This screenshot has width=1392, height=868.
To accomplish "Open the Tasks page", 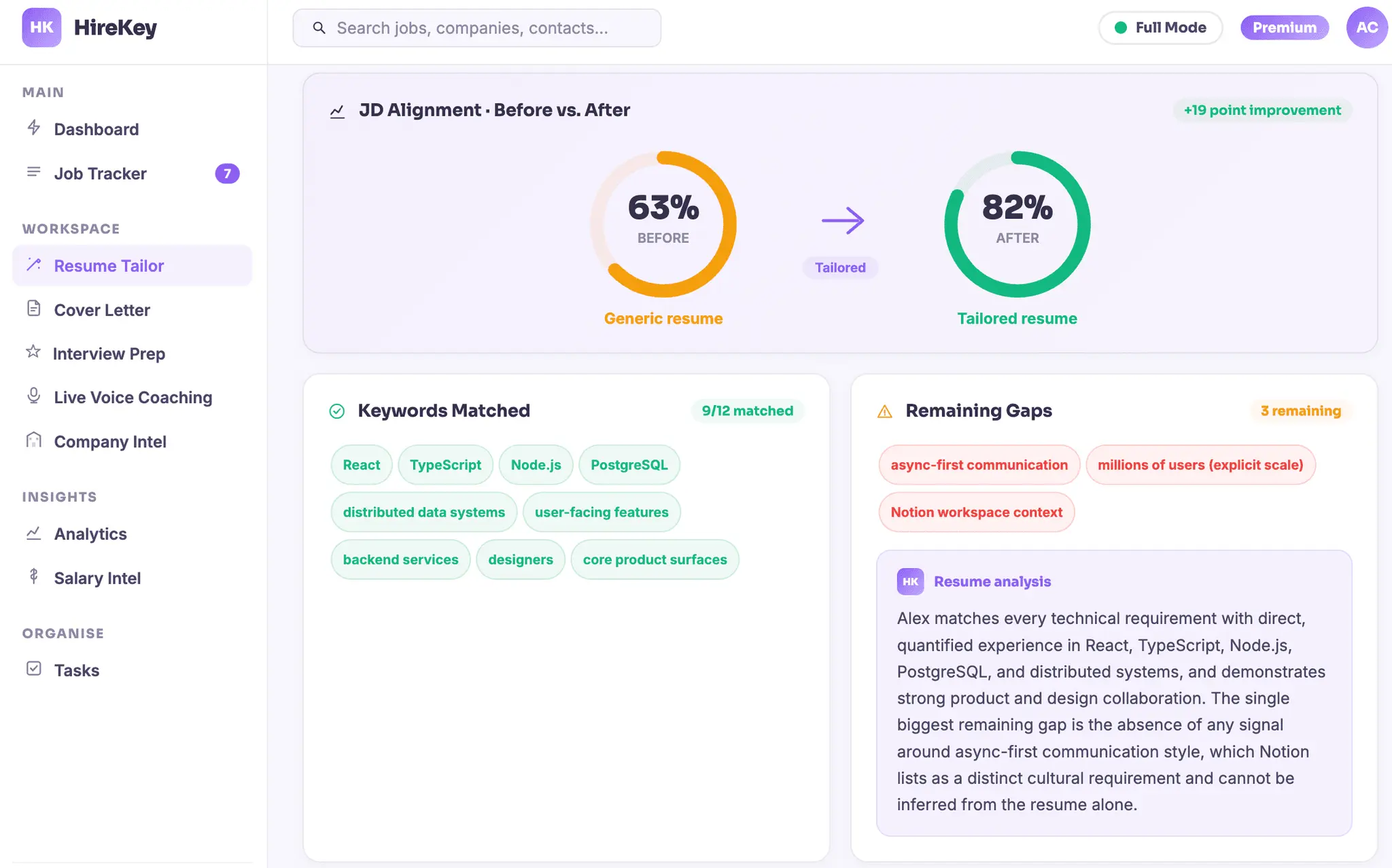I will pyautogui.click(x=132, y=670).
